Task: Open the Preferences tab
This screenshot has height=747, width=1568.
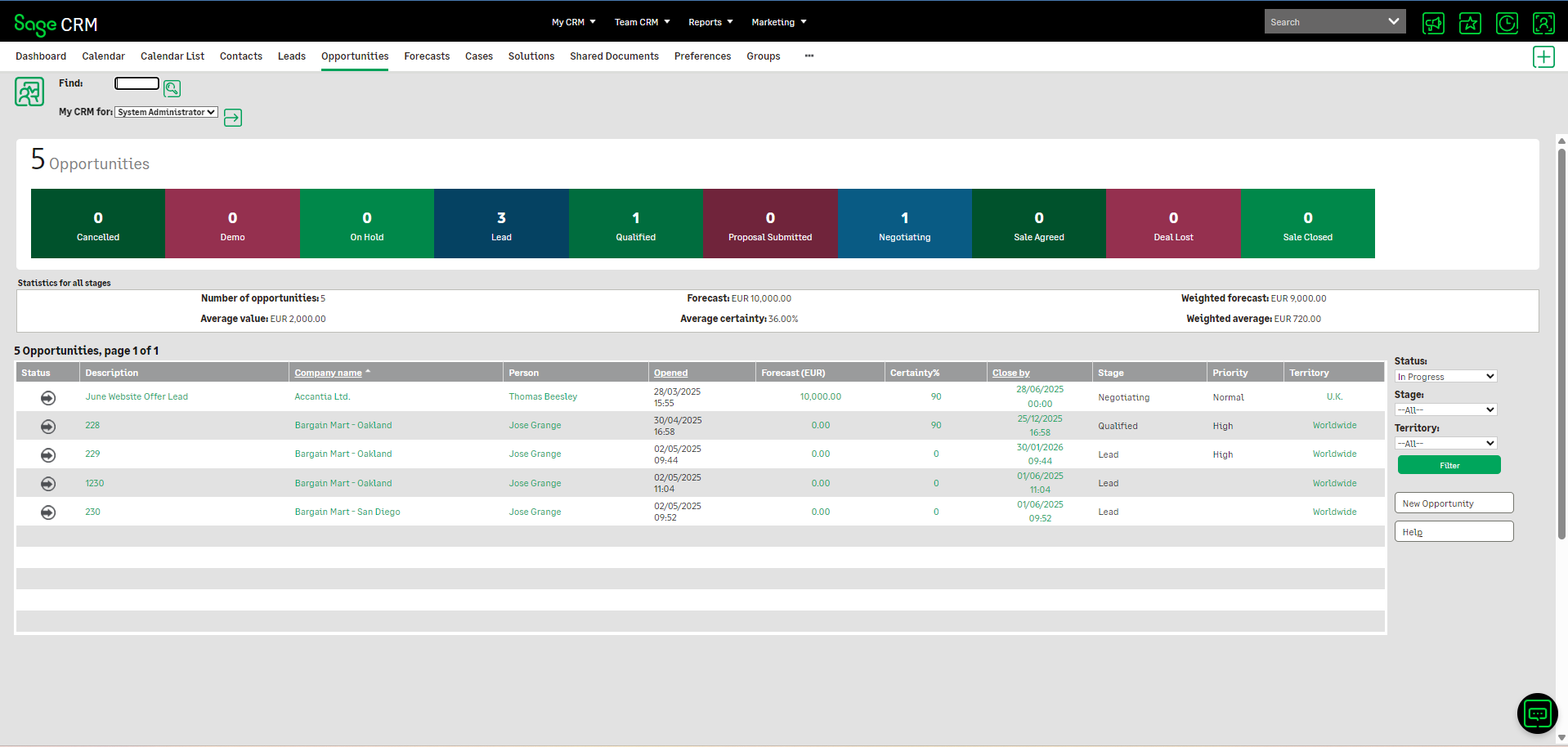Action: point(702,56)
